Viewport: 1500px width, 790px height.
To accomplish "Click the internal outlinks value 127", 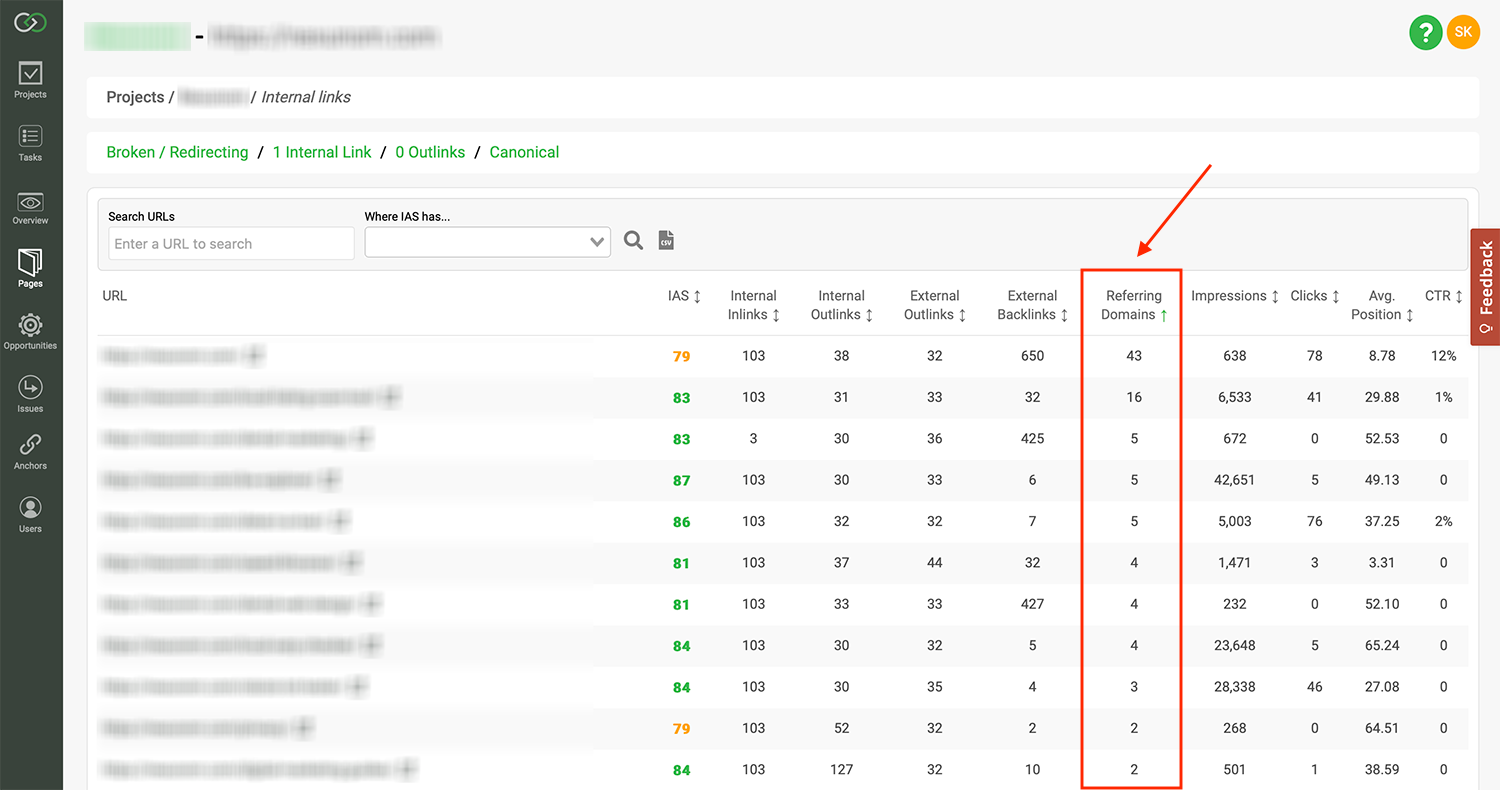I will click(x=841, y=769).
